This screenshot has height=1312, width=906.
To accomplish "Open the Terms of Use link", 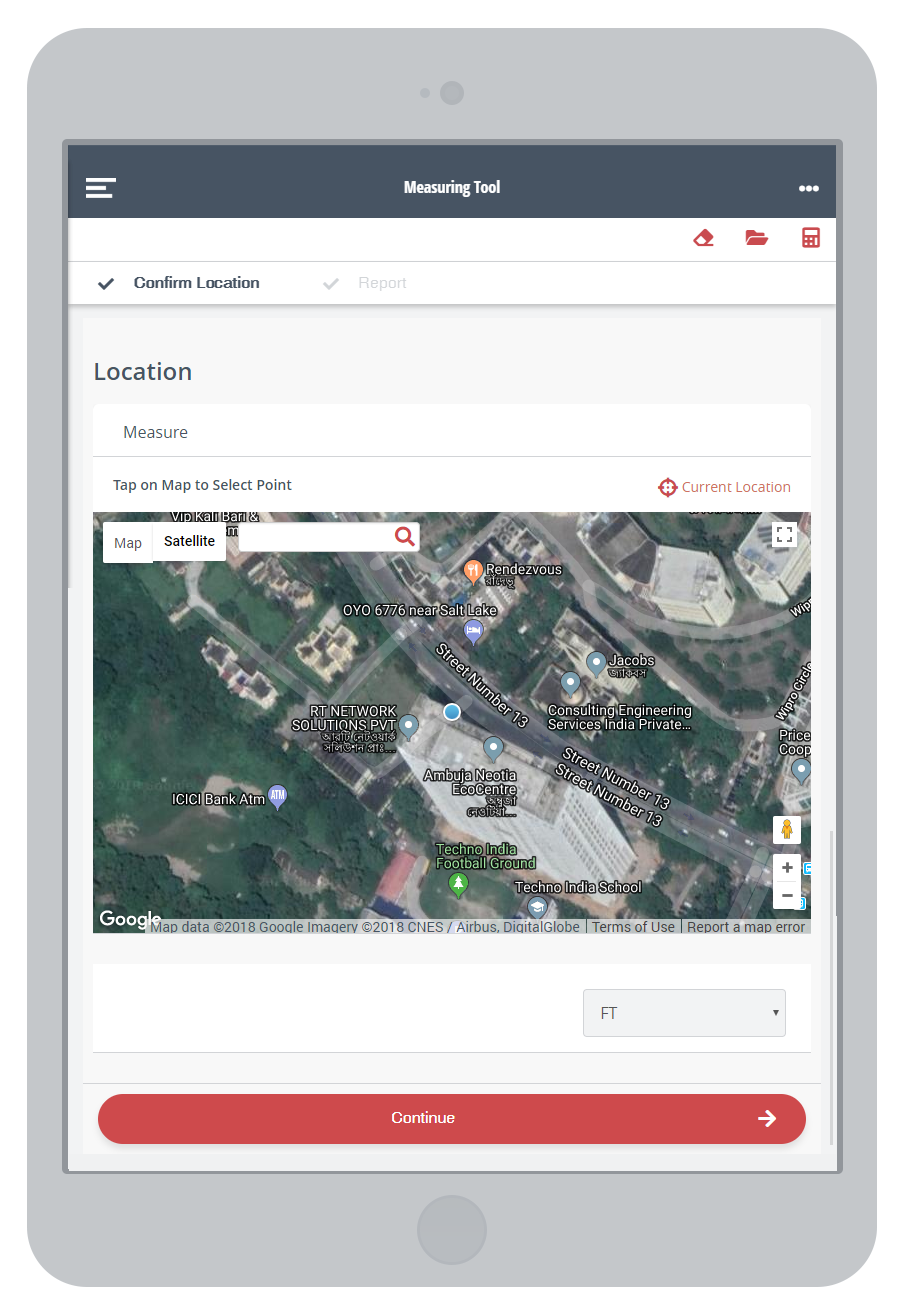I will [633, 927].
